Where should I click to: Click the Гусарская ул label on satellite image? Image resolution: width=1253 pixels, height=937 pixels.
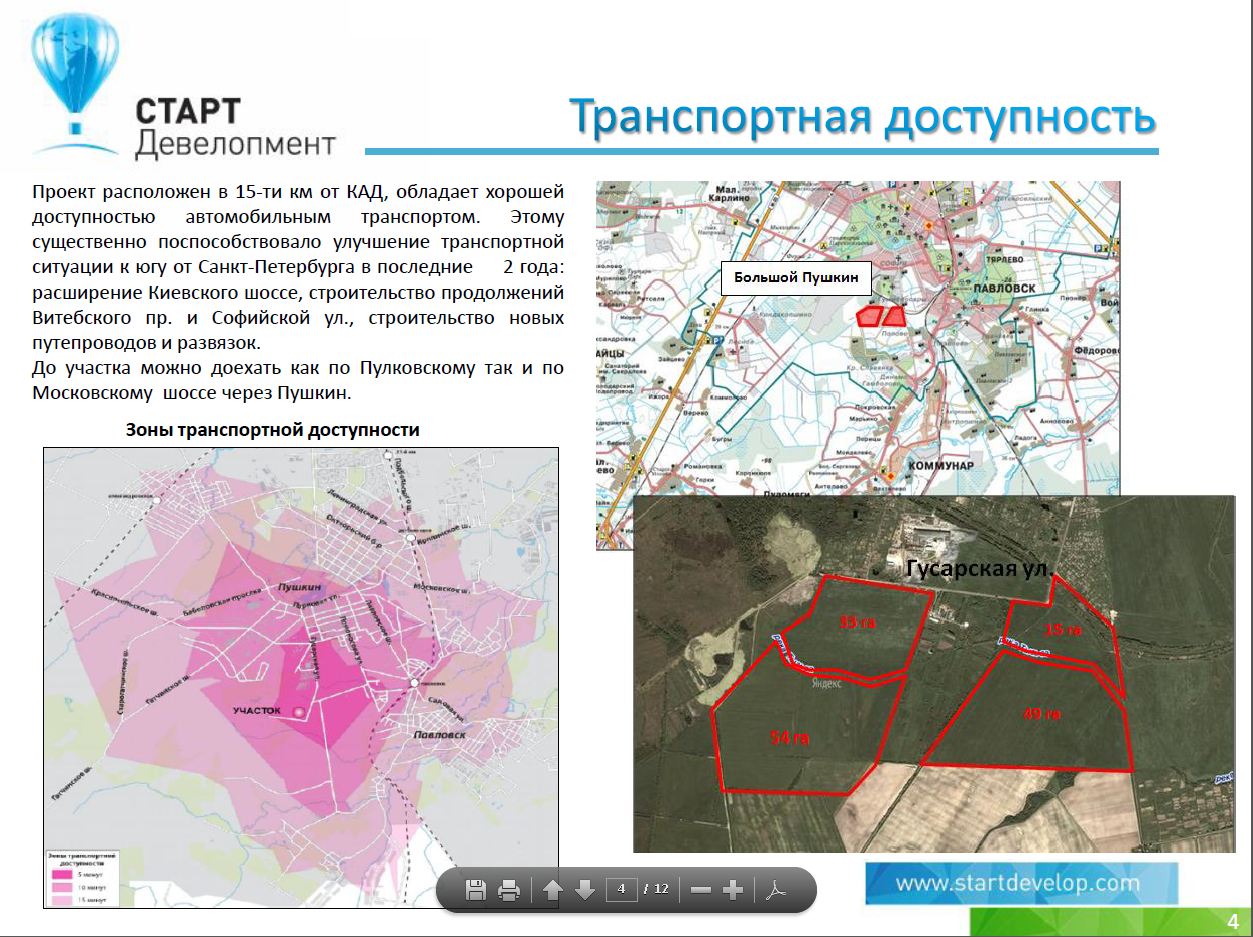click(x=975, y=569)
